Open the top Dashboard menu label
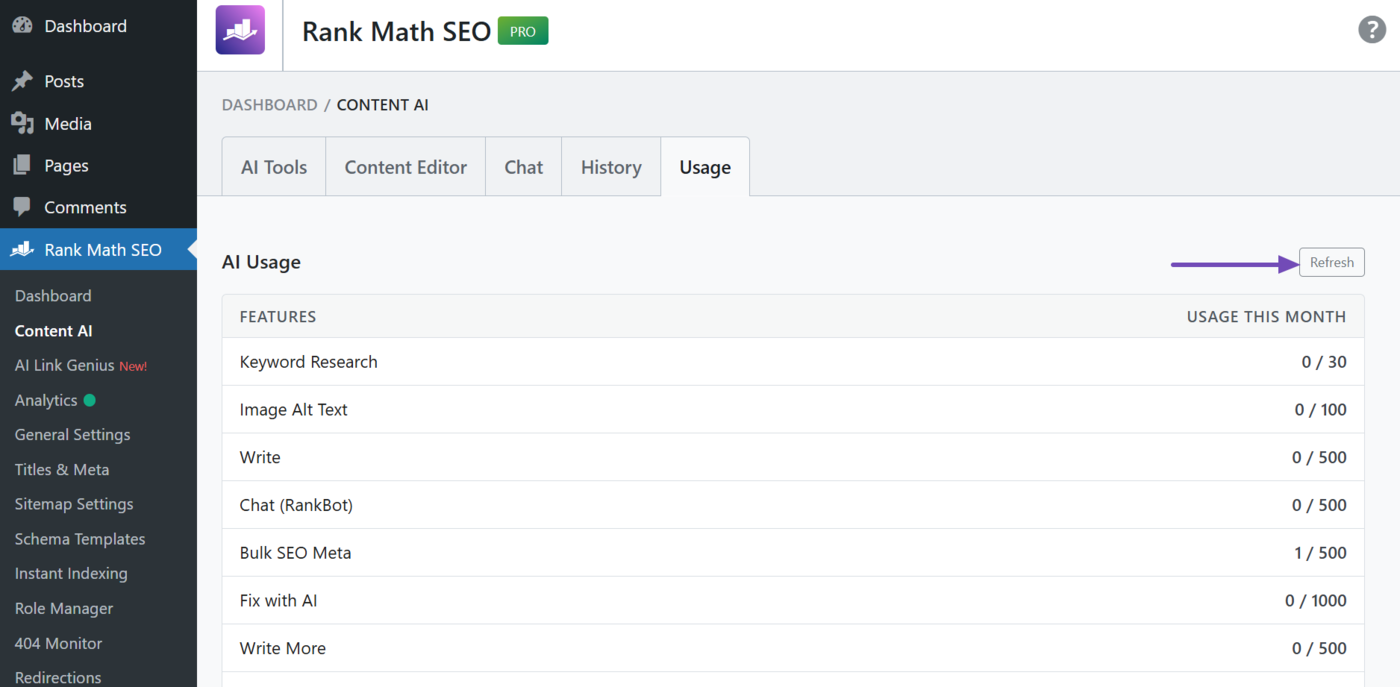Screen dimensions: 1400x687 (x=86, y=26)
